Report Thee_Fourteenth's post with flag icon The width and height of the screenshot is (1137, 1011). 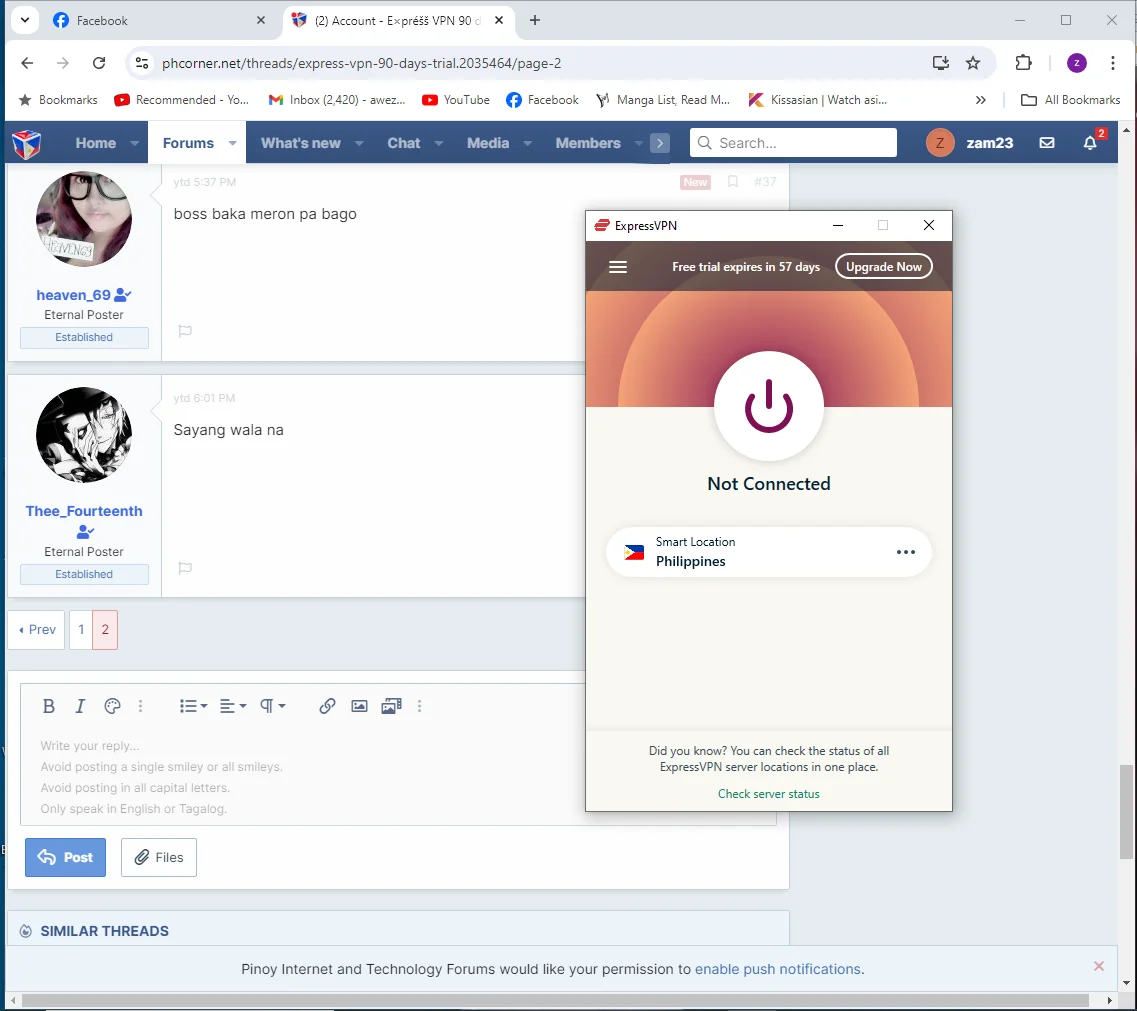click(x=185, y=568)
